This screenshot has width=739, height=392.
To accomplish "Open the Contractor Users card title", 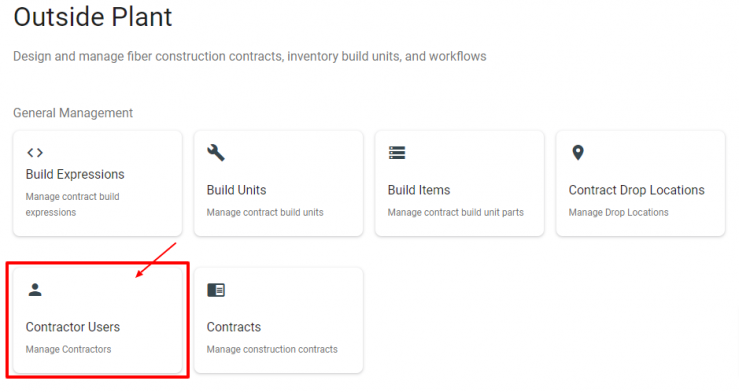I will tap(73, 327).
